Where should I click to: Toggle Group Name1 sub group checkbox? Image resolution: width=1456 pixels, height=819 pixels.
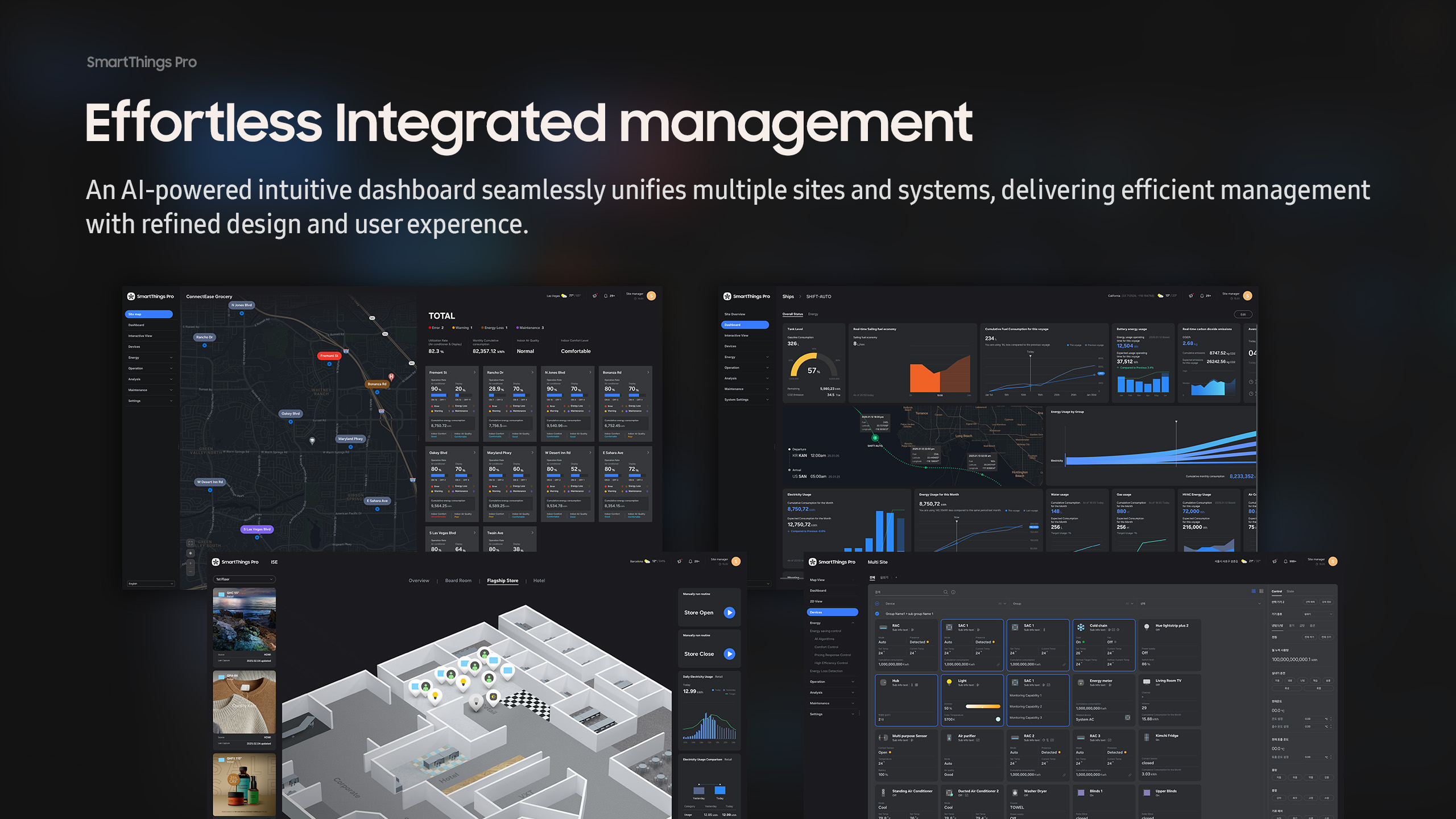877,614
